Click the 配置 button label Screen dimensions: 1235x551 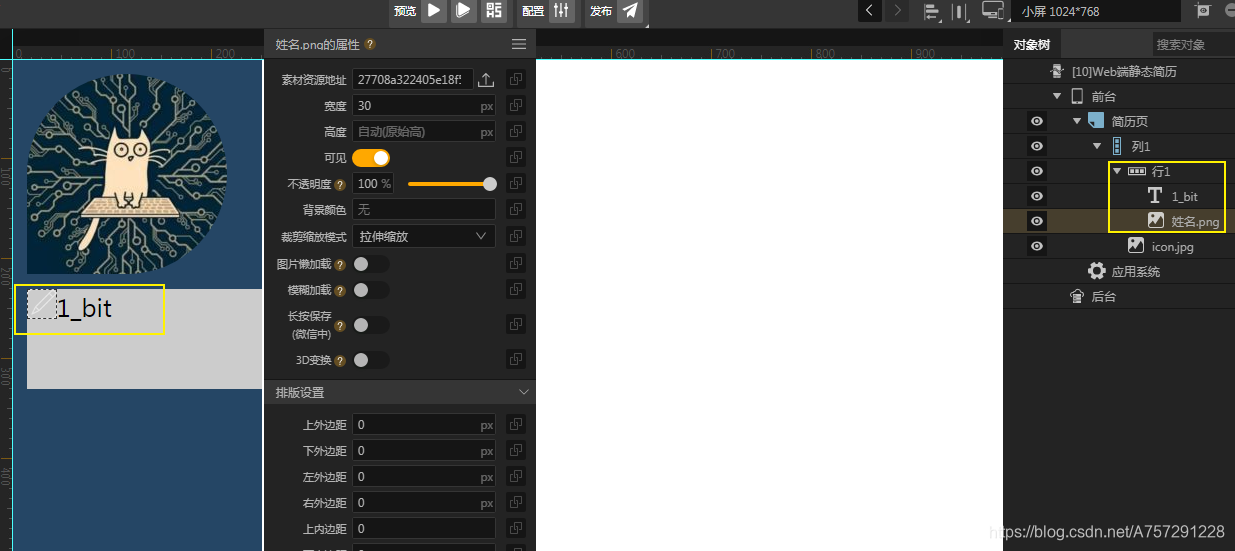click(533, 11)
